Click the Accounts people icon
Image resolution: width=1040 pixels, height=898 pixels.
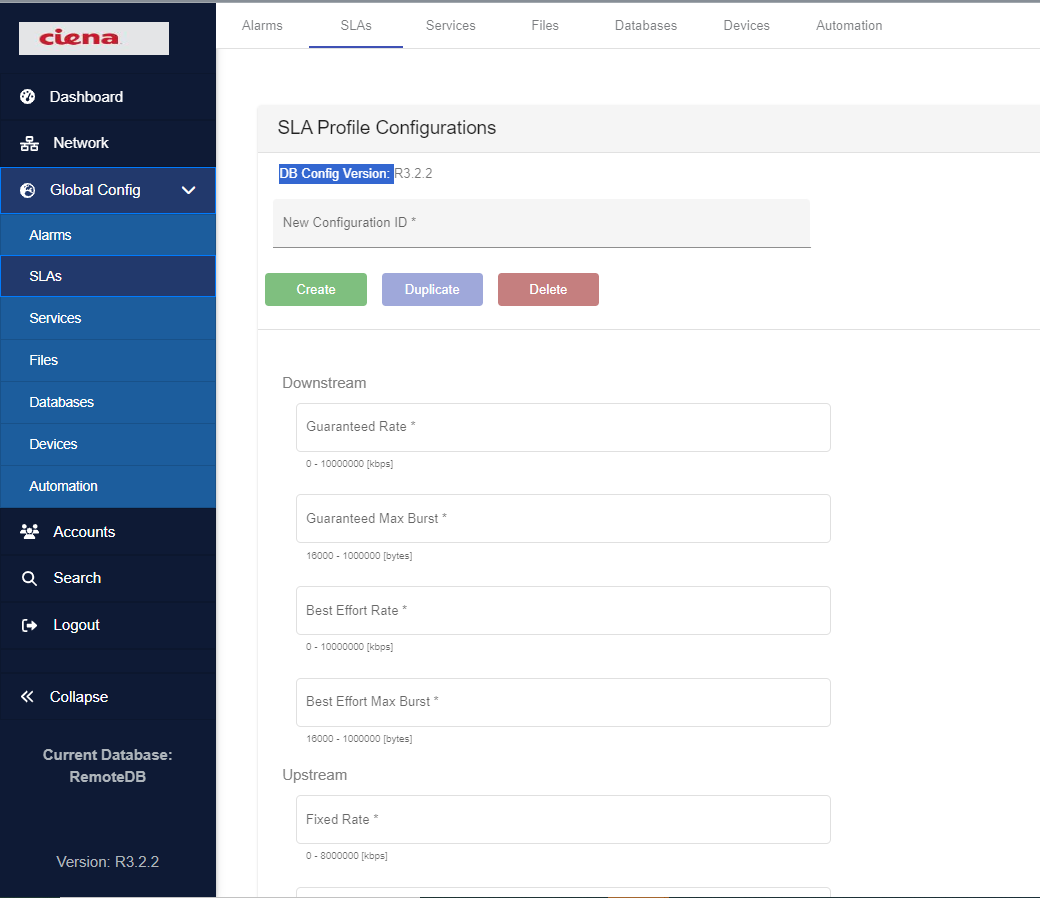point(29,532)
